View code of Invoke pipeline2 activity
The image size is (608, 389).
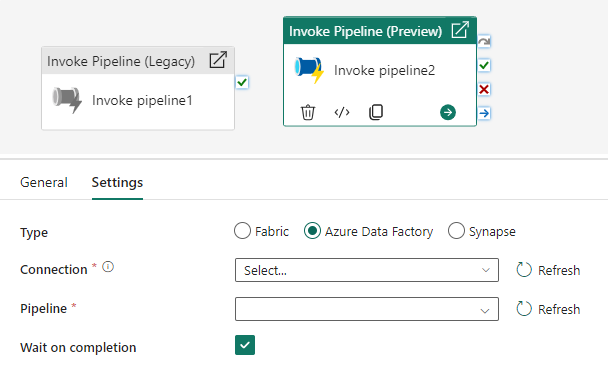[x=342, y=112]
